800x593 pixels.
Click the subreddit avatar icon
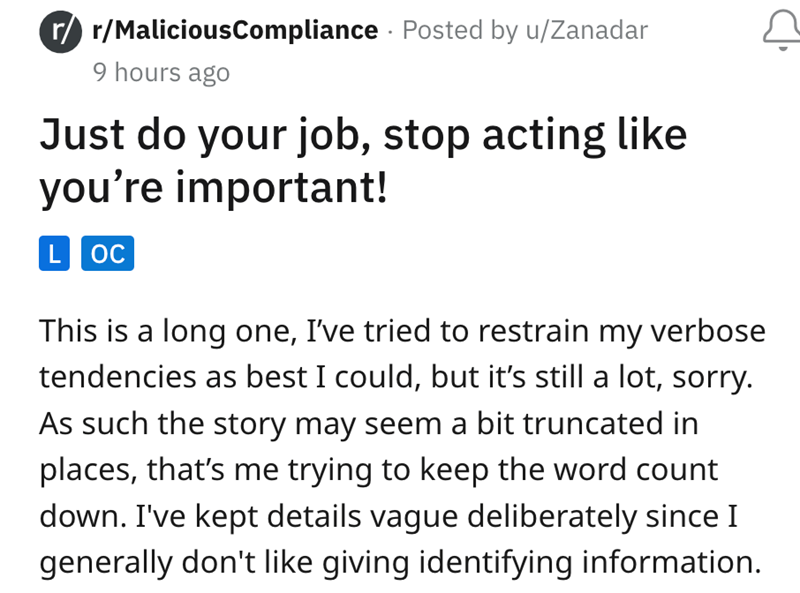59,31
